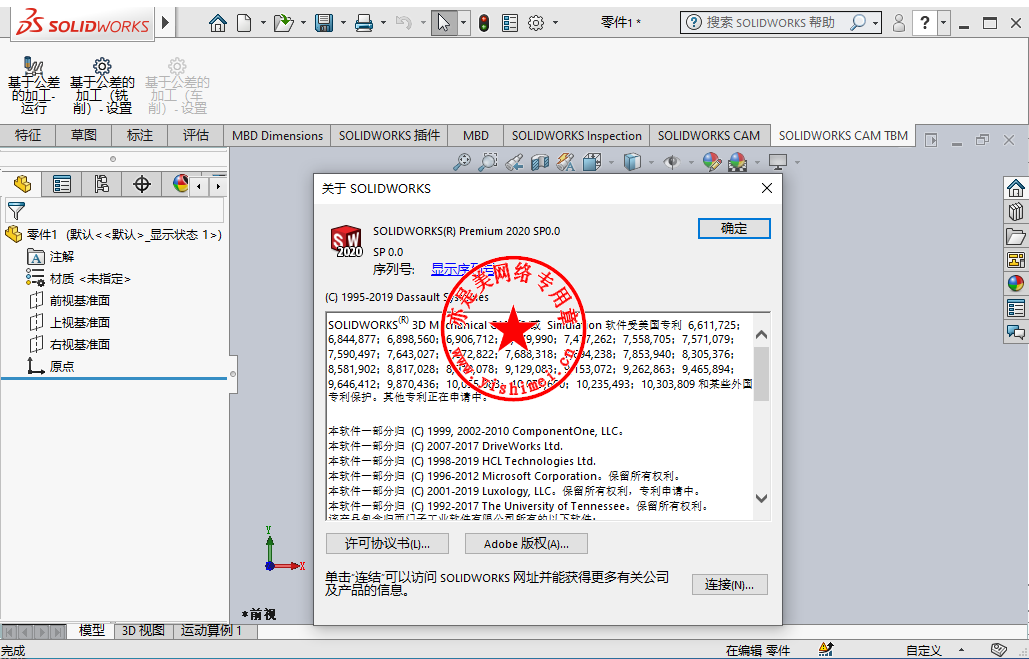Toggle the Hide/Show Items eye icon
Image resolution: width=1029 pixels, height=659 pixels.
(672, 161)
